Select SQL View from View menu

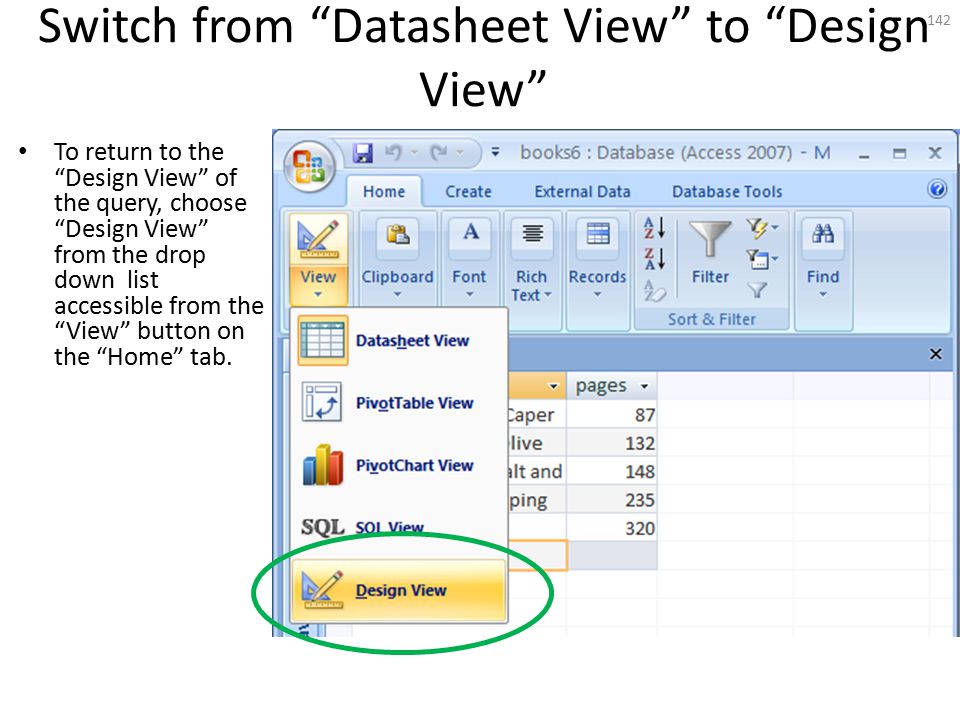pos(399,527)
